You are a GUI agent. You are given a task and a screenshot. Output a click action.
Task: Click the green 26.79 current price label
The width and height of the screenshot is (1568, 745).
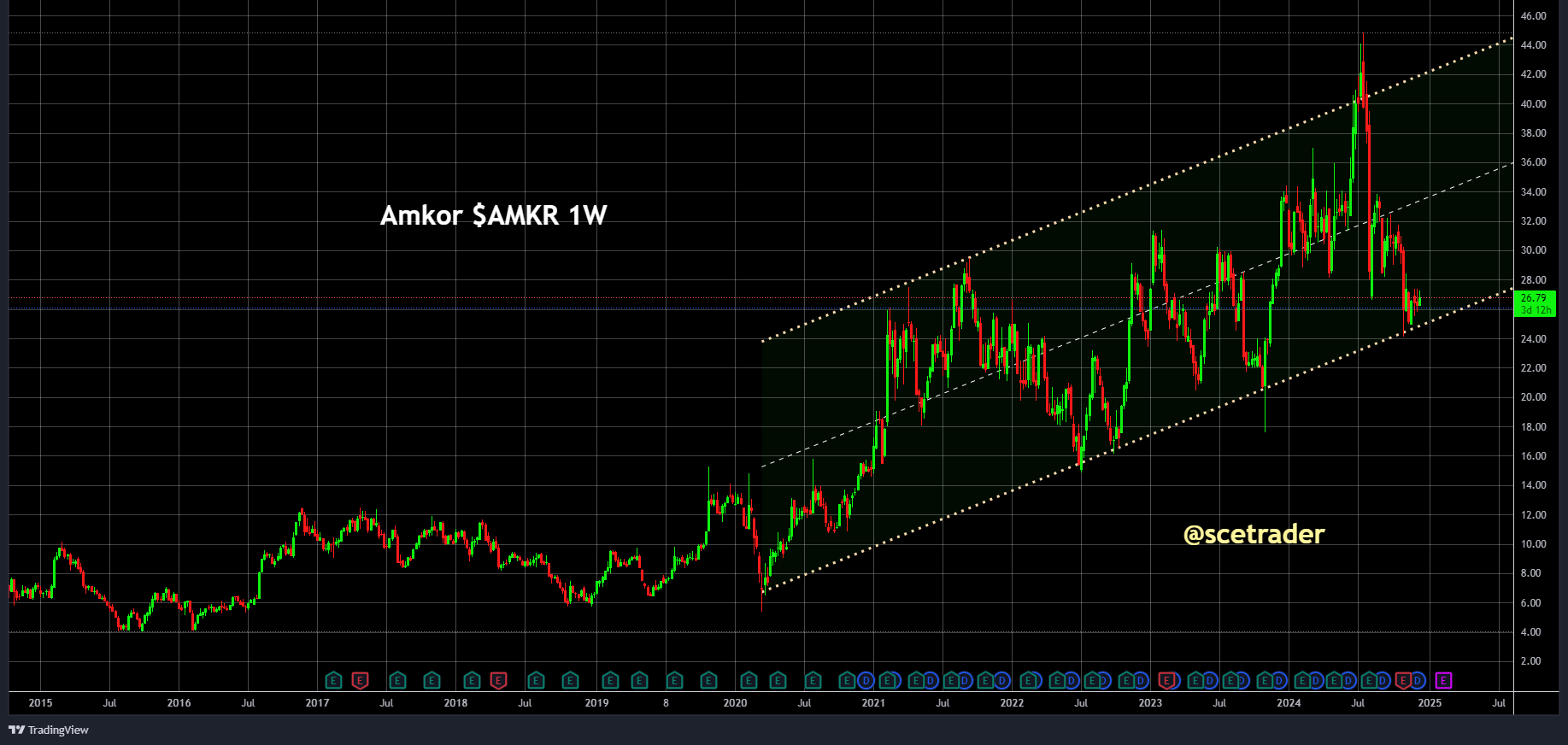(1535, 303)
